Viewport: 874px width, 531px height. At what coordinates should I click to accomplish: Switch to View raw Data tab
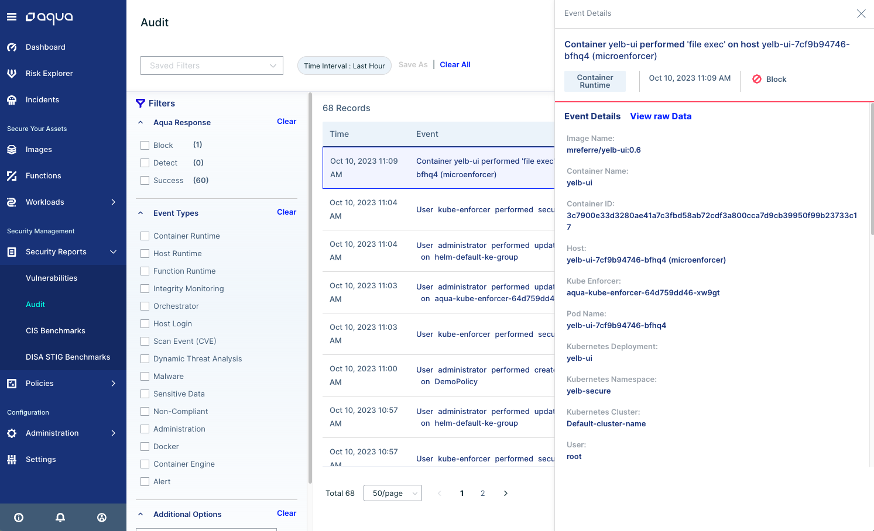[x=660, y=116]
